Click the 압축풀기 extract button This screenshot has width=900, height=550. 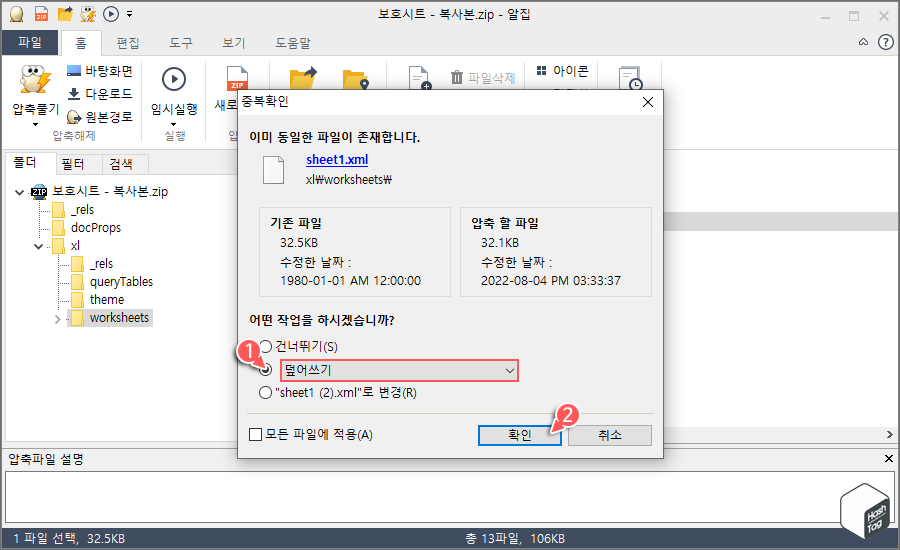pos(36,91)
